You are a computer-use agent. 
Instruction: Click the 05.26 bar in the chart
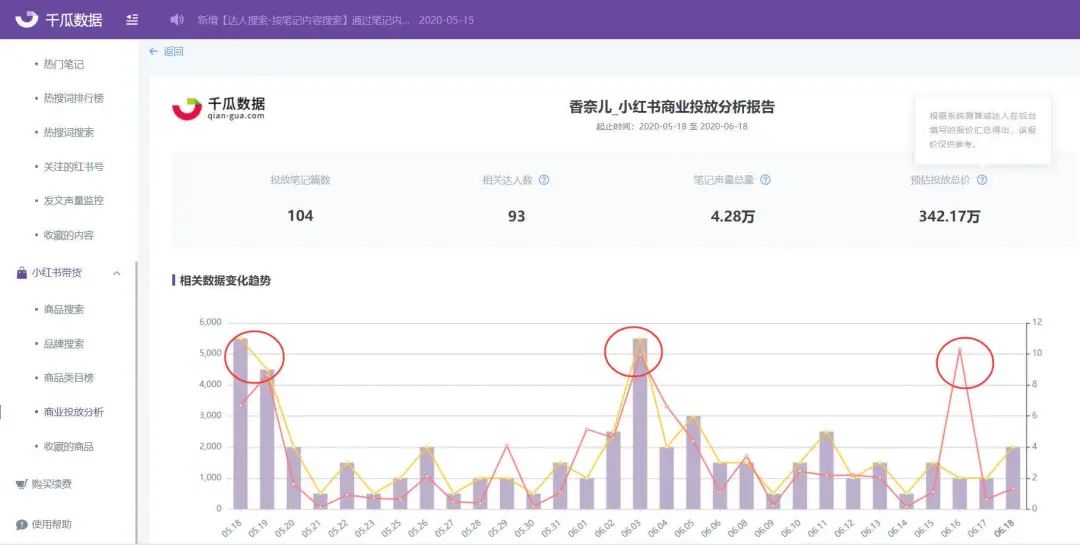tap(427, 478)
